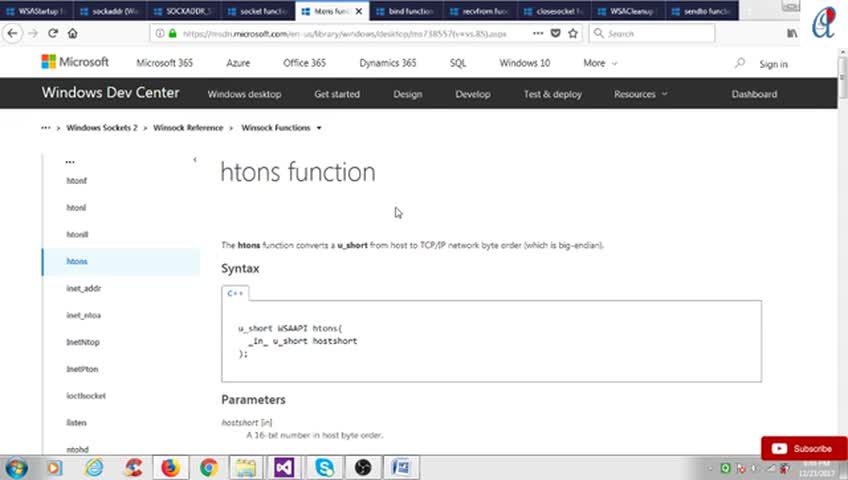Close the htons function tab
This screenshot has width=848, height=480.
click(x=359, y=11)
